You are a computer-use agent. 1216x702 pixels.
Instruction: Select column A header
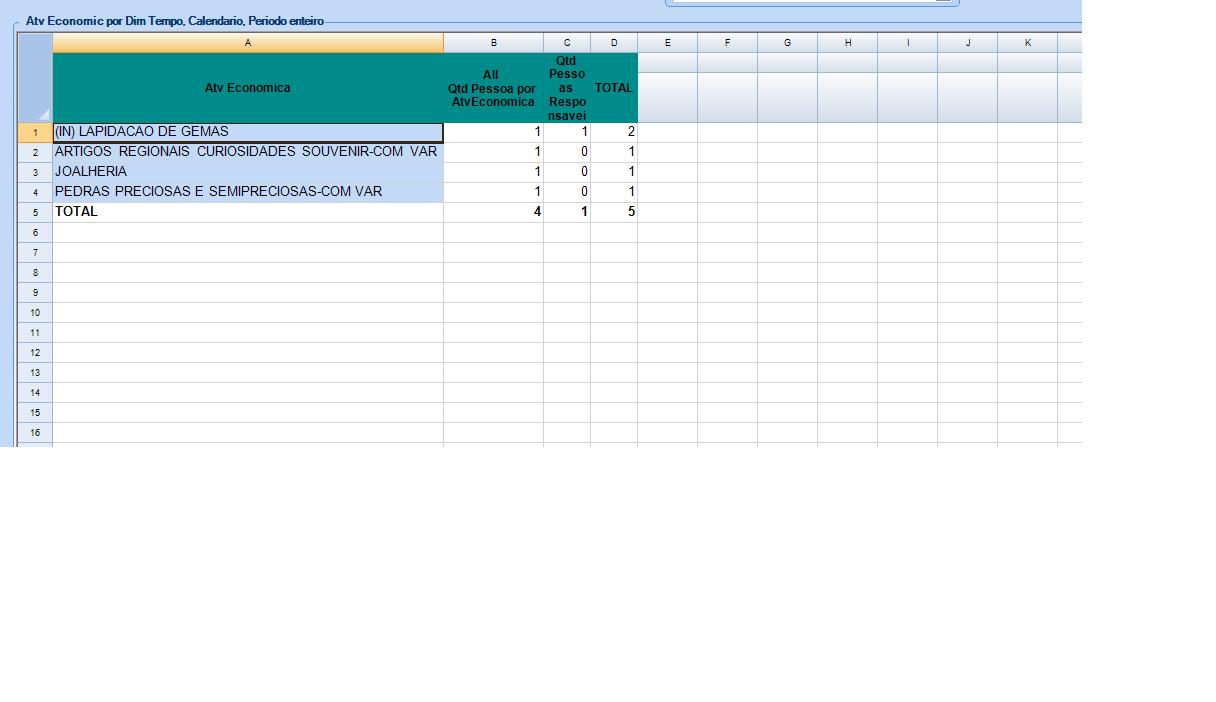coord(248,43)
